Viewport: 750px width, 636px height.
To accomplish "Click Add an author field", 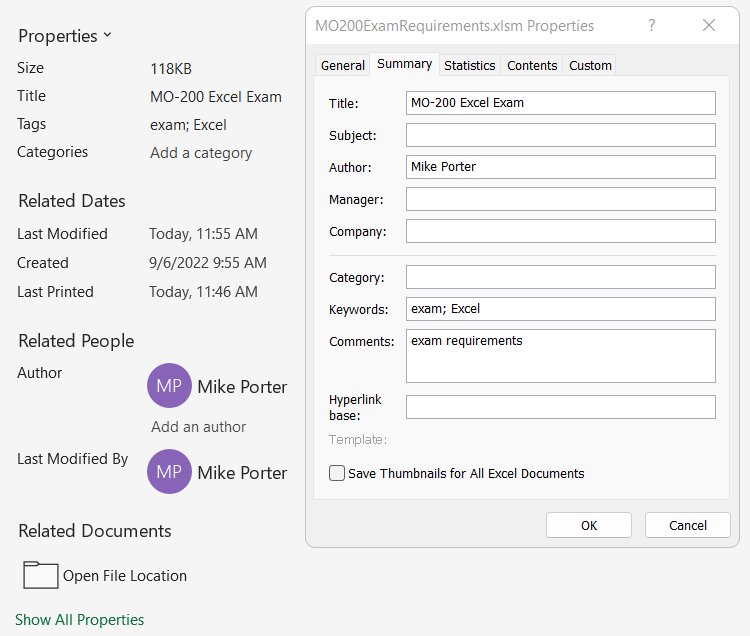I will point(199,427).
